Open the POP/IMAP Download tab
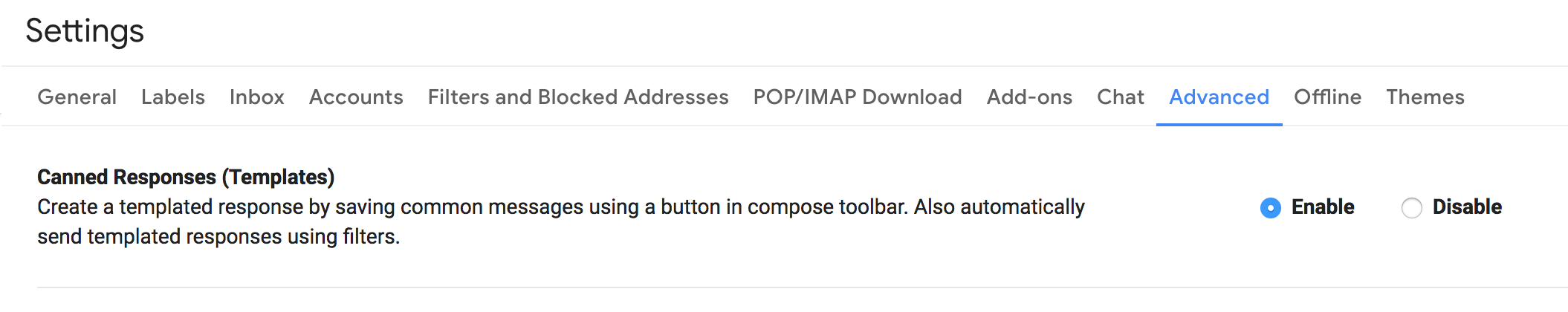The width and height of the screenshot is (1568, 312). [x=857, y=97]
